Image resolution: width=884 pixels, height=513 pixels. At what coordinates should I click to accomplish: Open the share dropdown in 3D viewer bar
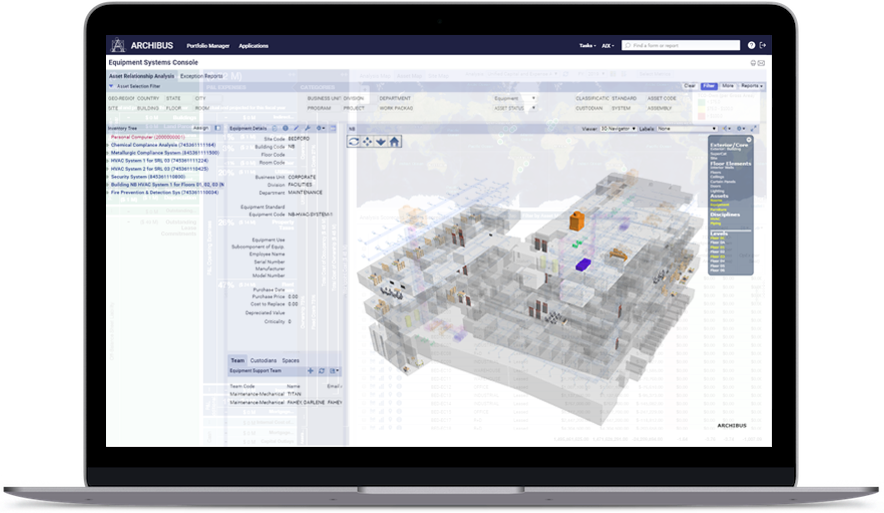tap(727, 129)
